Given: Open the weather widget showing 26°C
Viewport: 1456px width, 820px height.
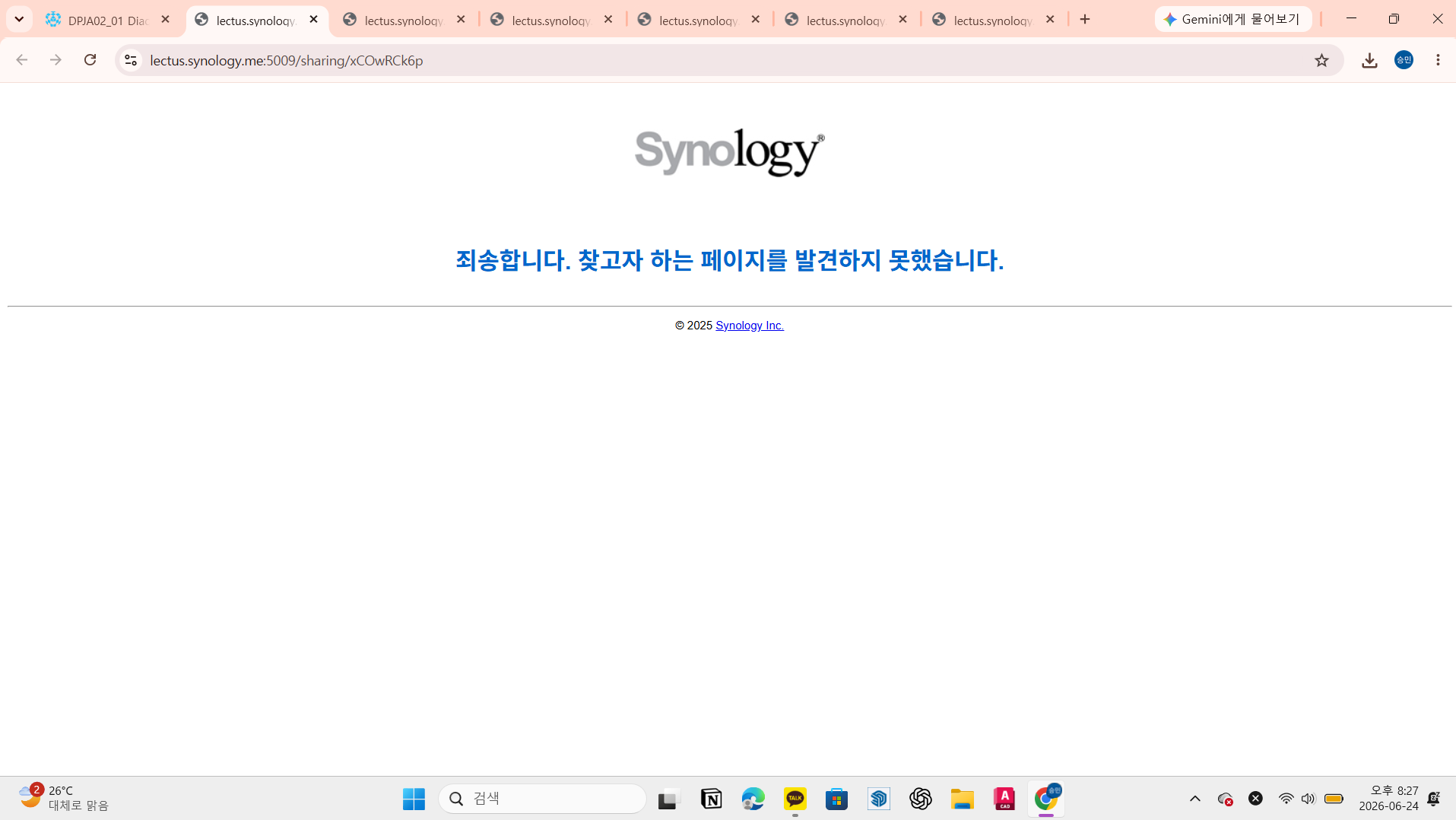Looking at the screenshot, I should (x=64, y=799).
